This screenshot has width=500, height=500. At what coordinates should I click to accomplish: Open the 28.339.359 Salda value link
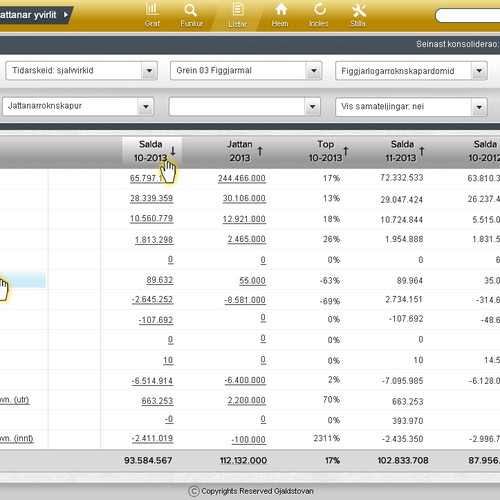(x=152, y=198)
